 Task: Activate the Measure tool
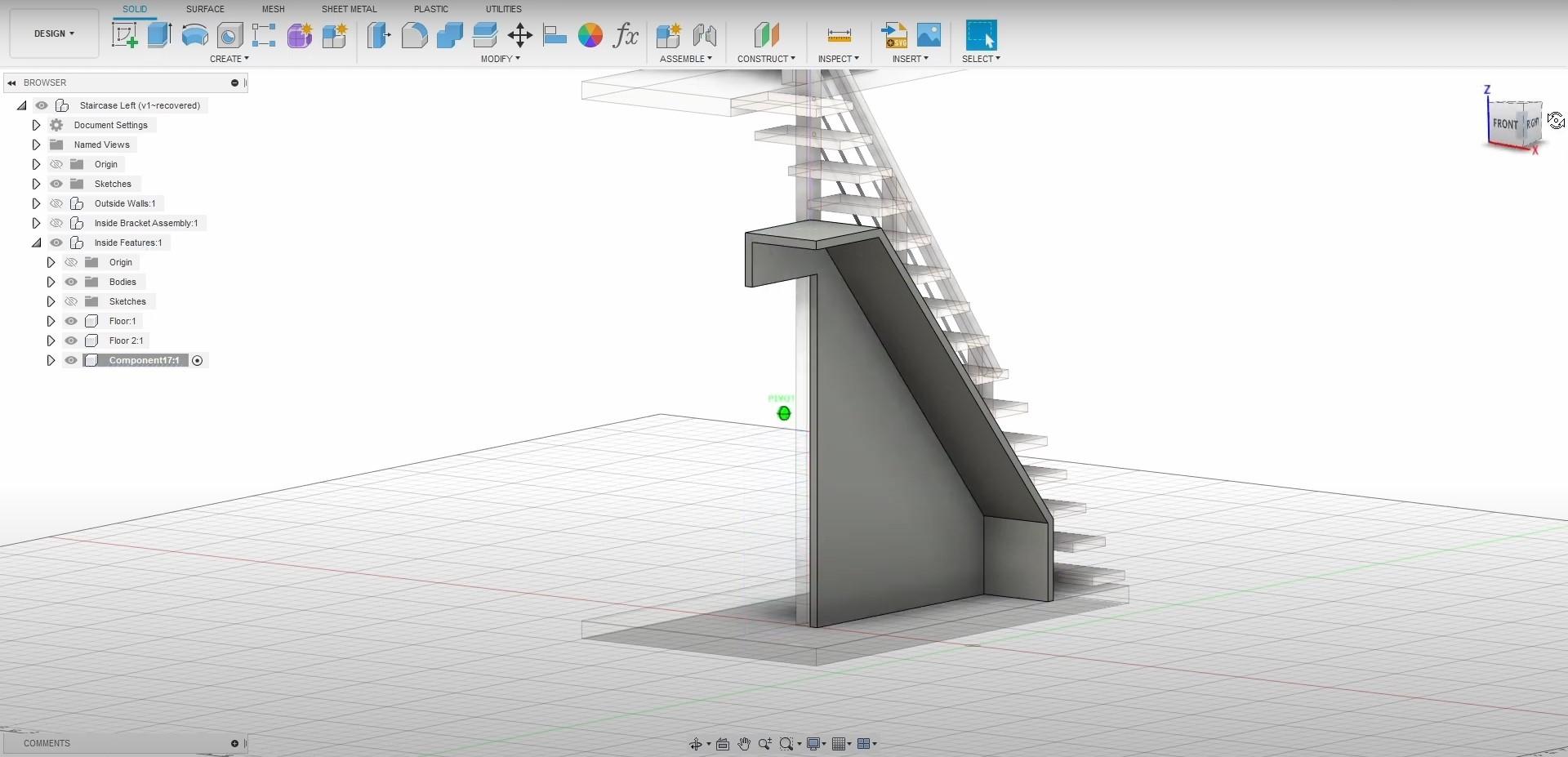839,35
